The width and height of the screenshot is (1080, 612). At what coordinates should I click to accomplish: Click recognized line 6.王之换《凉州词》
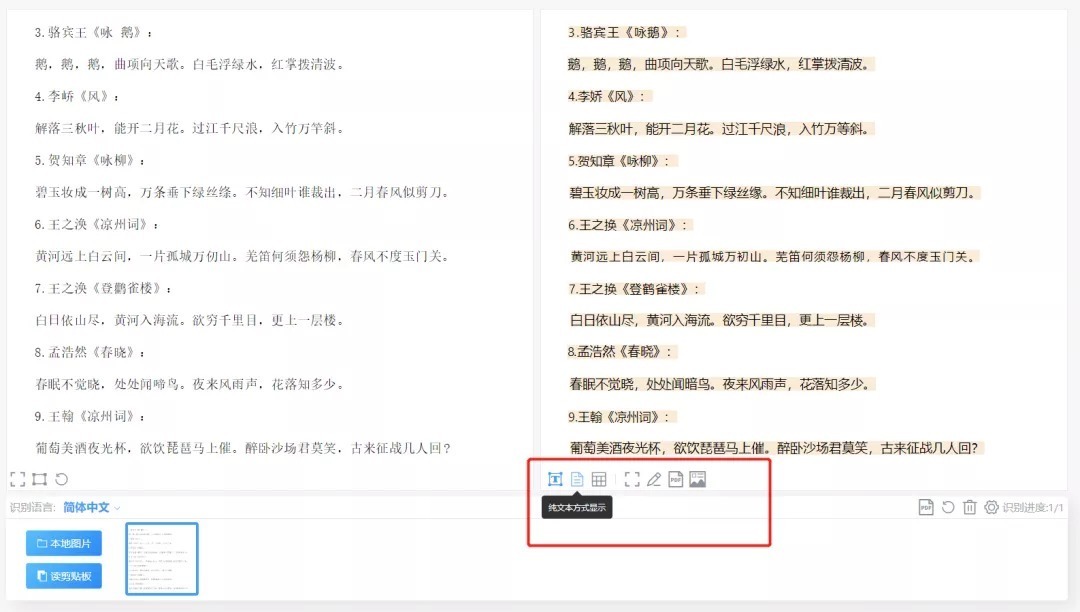(630, 225)
